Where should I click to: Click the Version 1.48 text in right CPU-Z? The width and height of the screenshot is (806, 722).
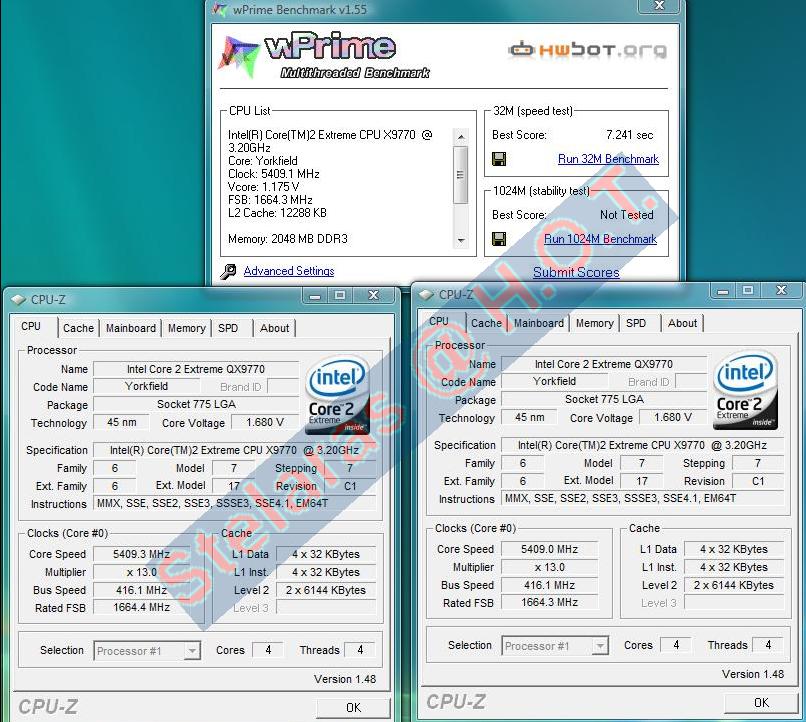click(753, 674)
